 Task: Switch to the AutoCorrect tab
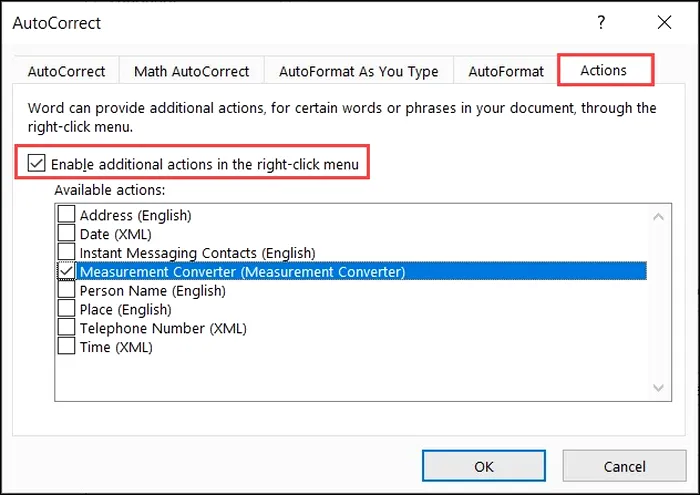[x=66, y=72]
